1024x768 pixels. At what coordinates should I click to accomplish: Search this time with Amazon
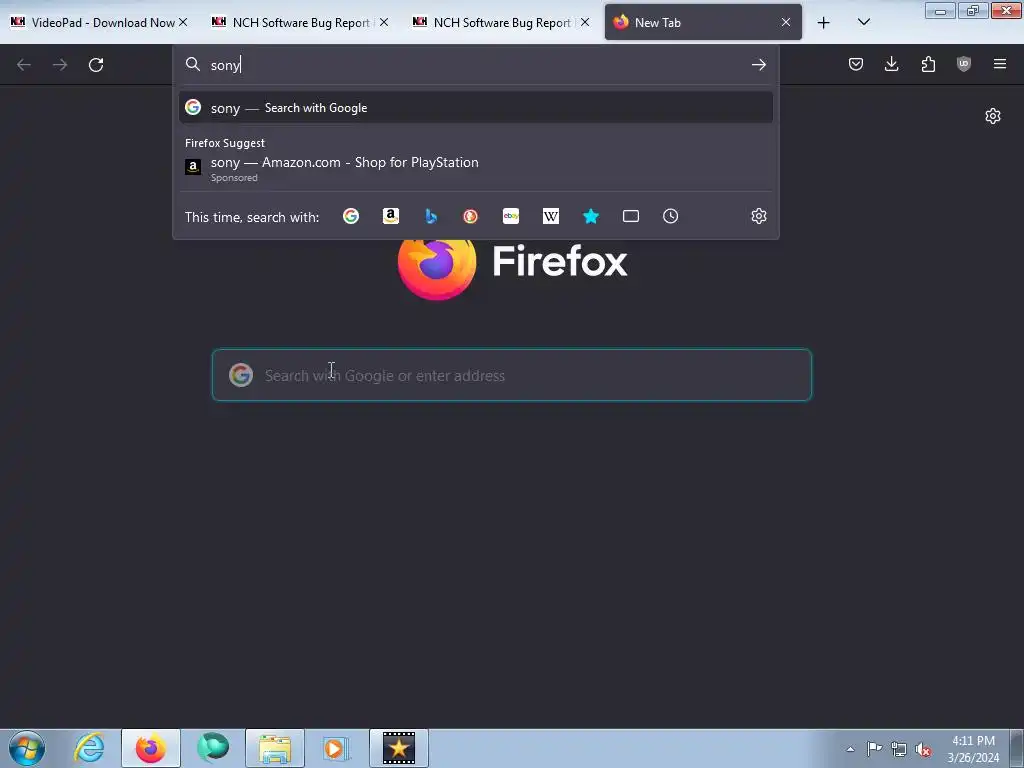click(x=391, y=216)
